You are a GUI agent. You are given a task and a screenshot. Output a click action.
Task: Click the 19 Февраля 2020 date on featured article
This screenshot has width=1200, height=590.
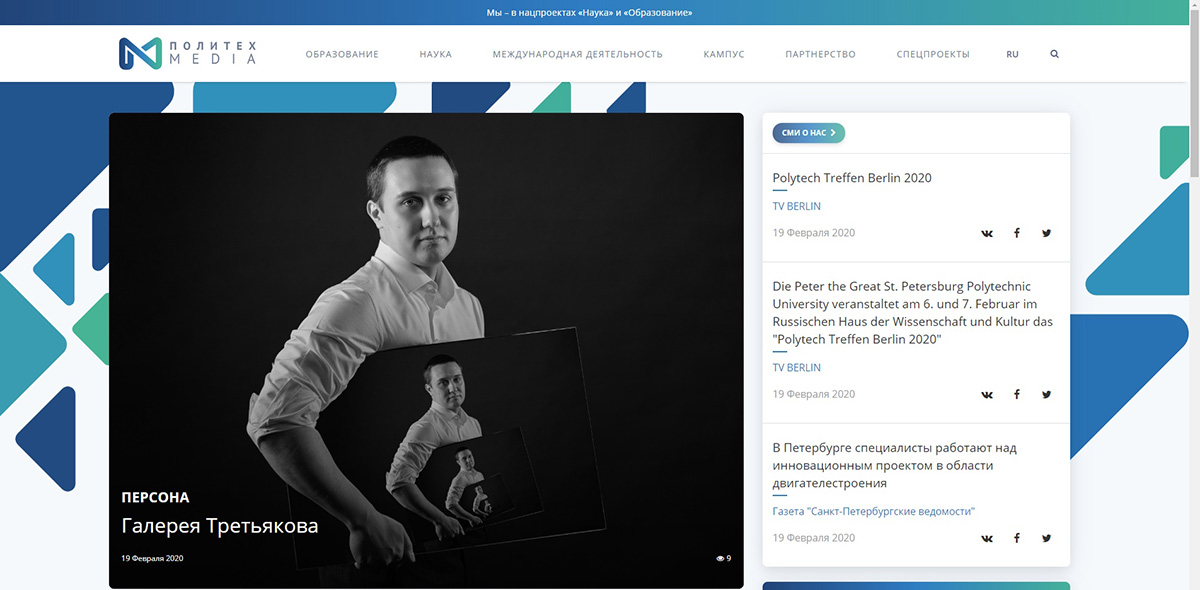pyautogui.click(x=152, y=558)
